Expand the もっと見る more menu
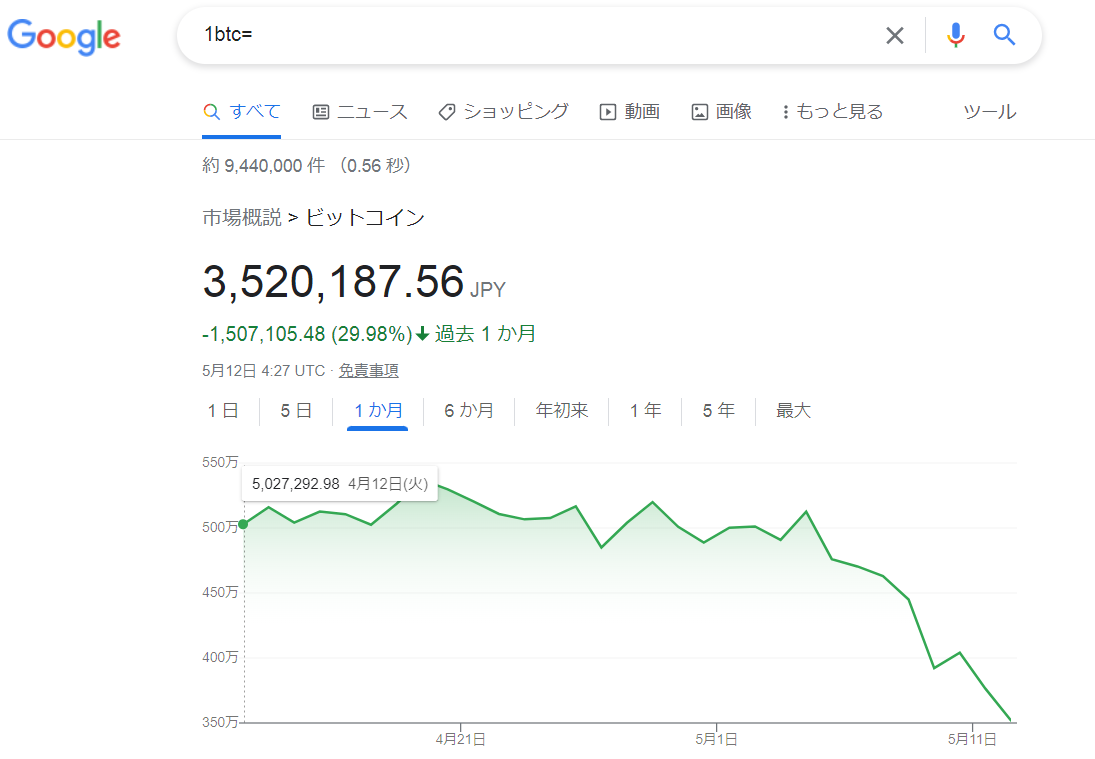The image size is (1095, 759). (832, 112)
